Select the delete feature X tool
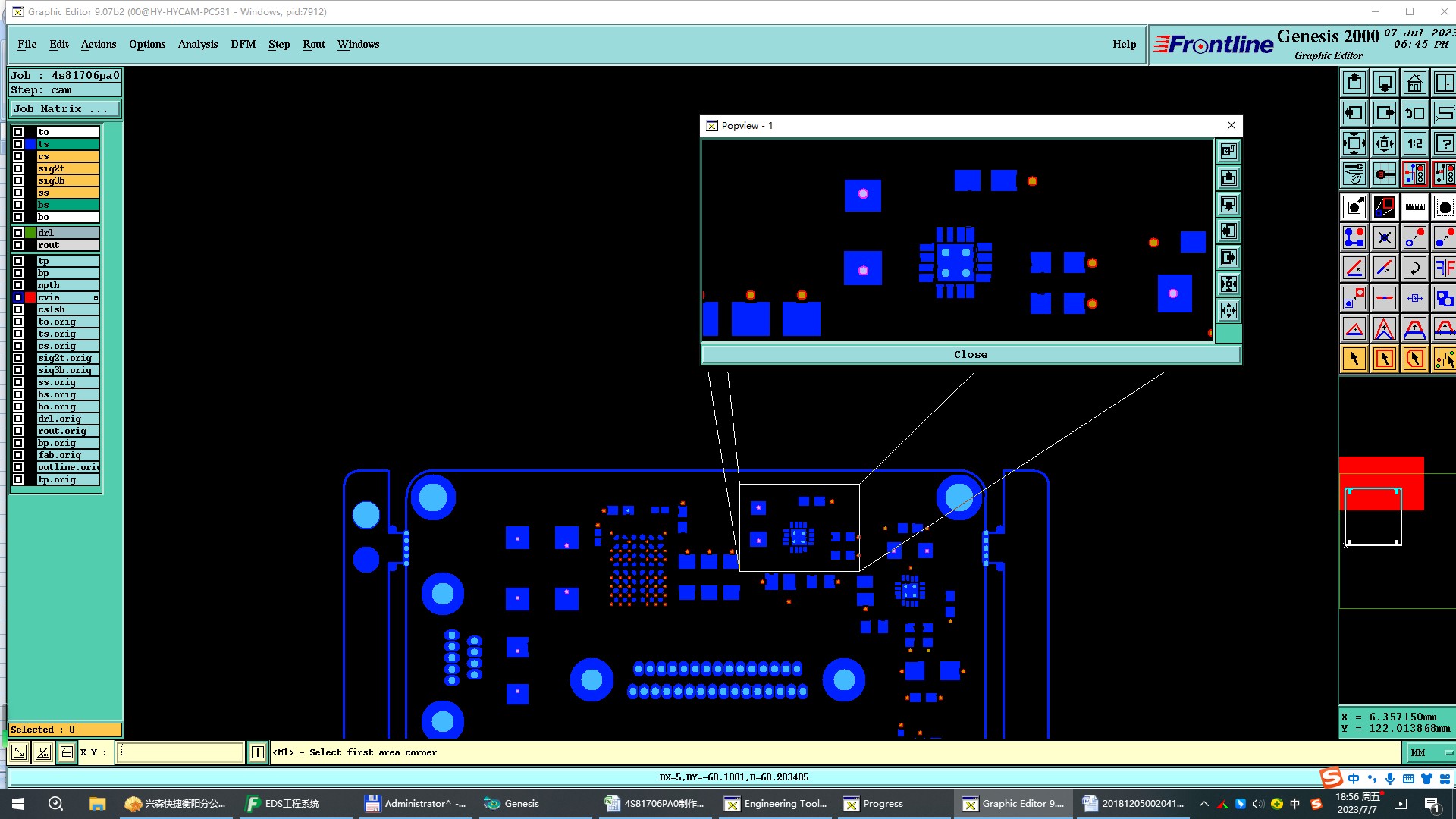Viewport: 1456px width, 819px height. (1384, 238)
